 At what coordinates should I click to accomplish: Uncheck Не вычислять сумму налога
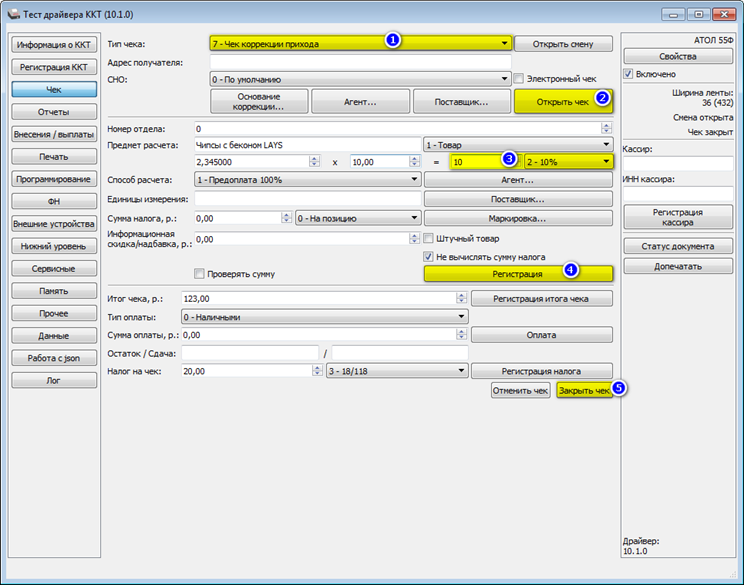pos(428,257)
